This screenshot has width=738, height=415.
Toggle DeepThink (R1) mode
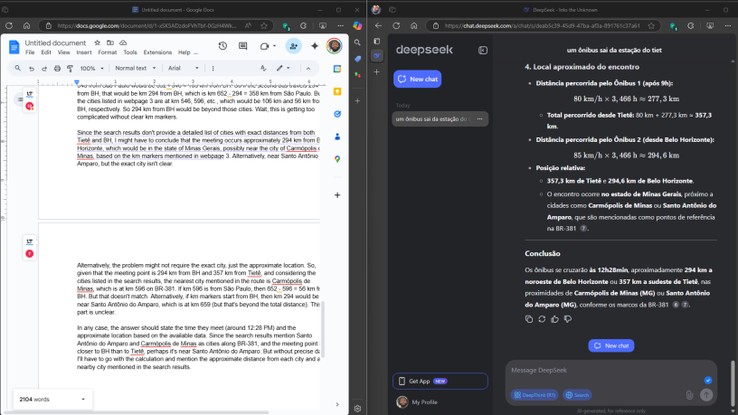pyautogui.click(x=534, y=395)
